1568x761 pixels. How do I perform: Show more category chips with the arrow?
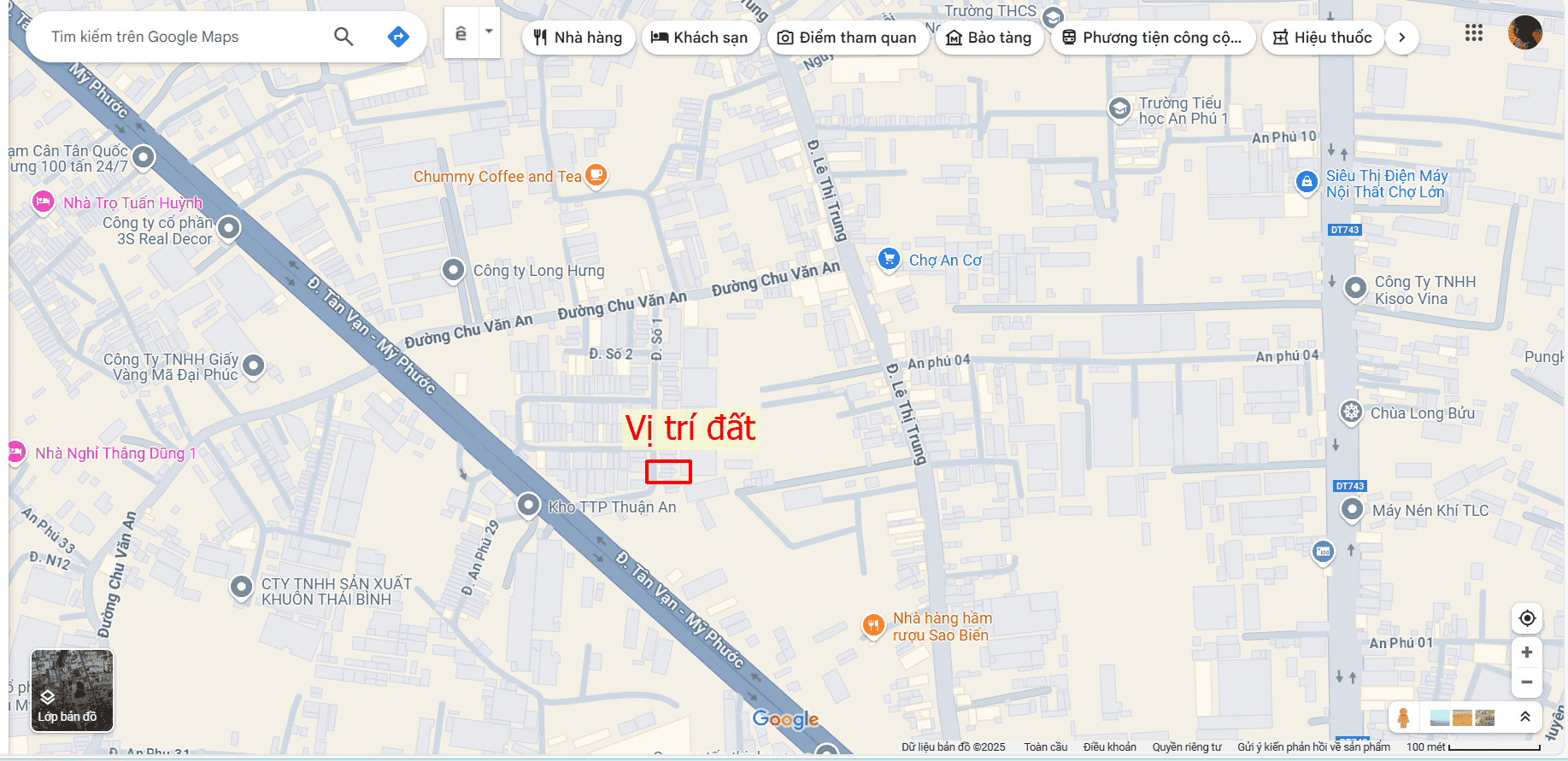[x=1402, y=38]
